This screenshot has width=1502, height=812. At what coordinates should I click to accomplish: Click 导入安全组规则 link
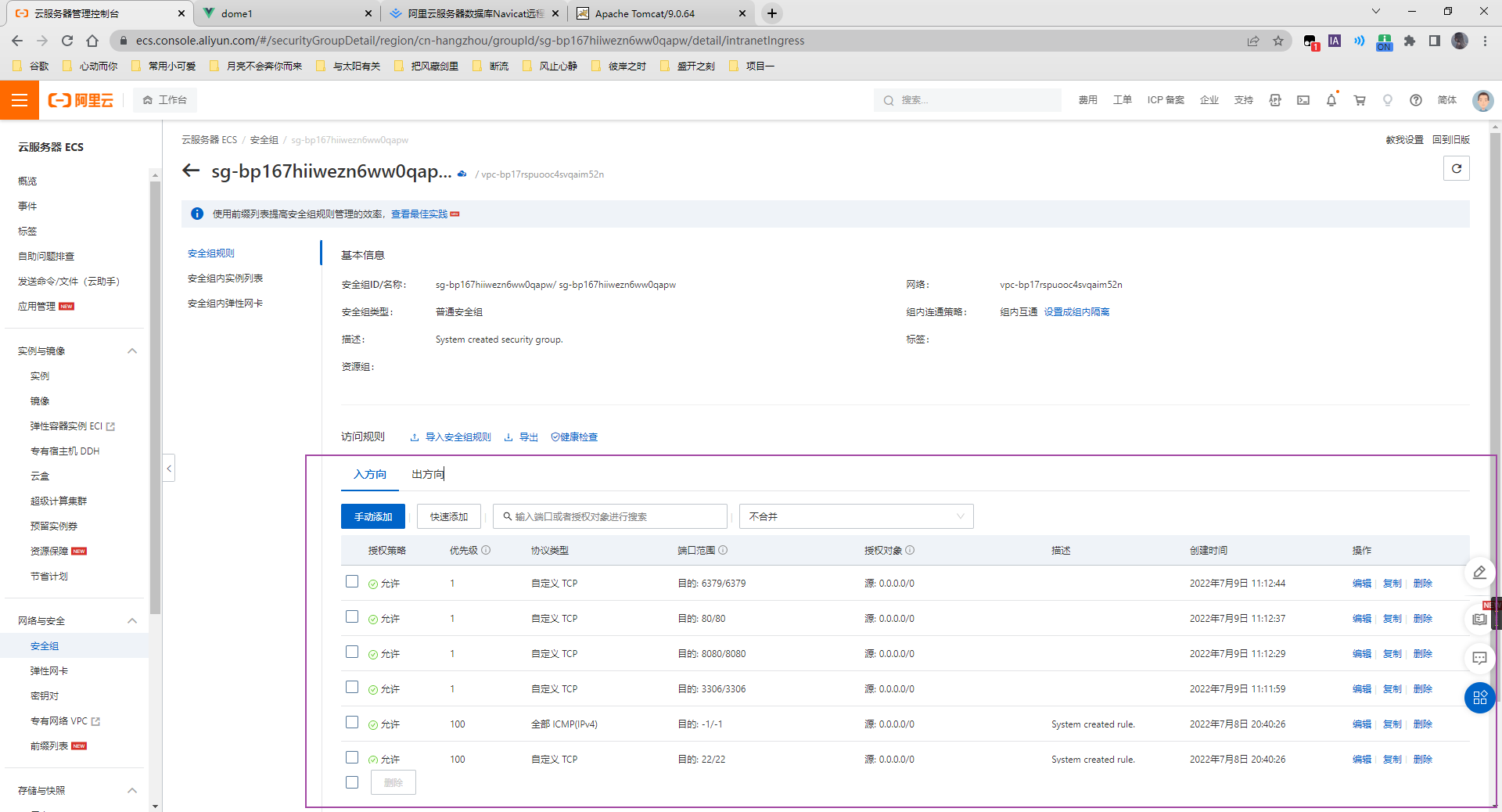451,437
